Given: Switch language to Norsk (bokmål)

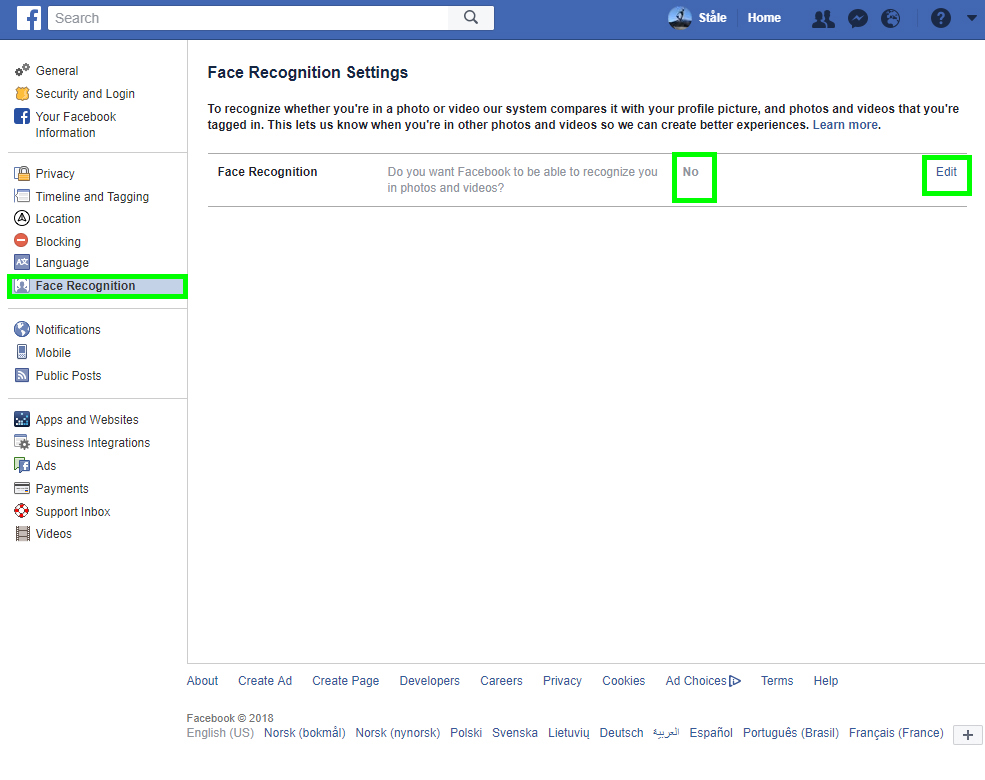Looking at the screenshot, I should tap(304, 733).
